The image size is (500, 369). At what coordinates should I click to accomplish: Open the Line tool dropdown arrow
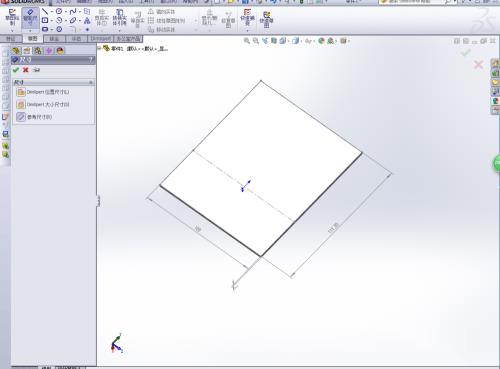(52, 12)
